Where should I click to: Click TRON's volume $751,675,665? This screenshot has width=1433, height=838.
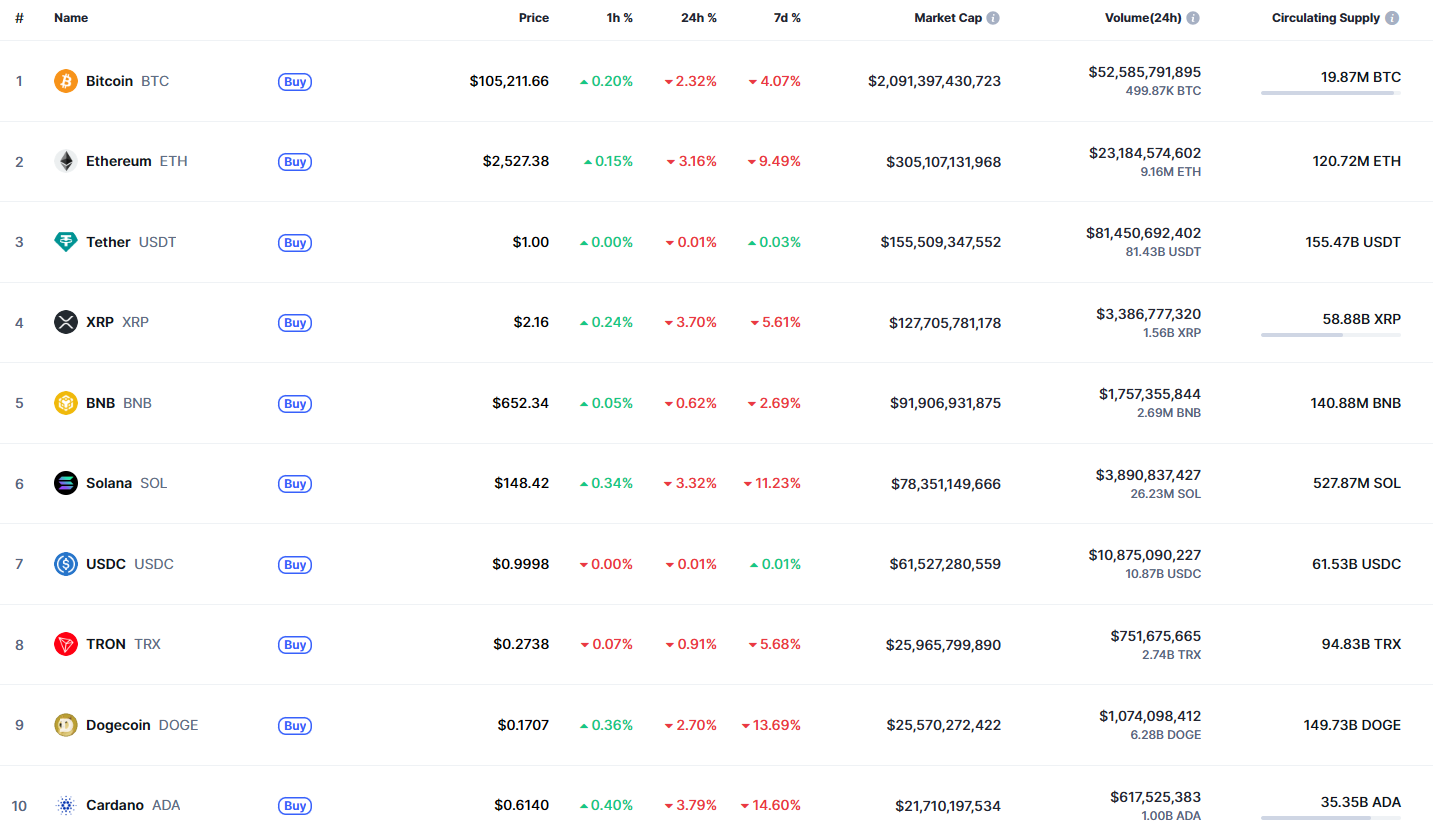point(1156,636)
